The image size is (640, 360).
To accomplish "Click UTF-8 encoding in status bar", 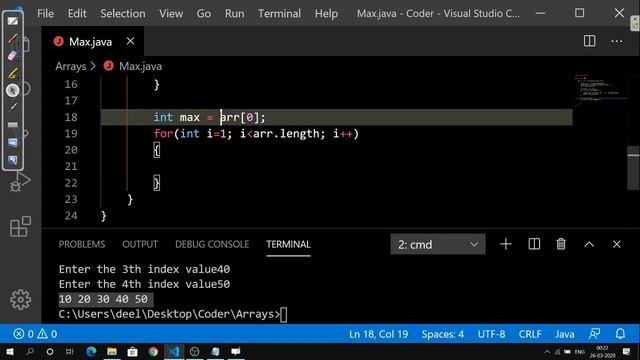I will [x=491, y=334].
